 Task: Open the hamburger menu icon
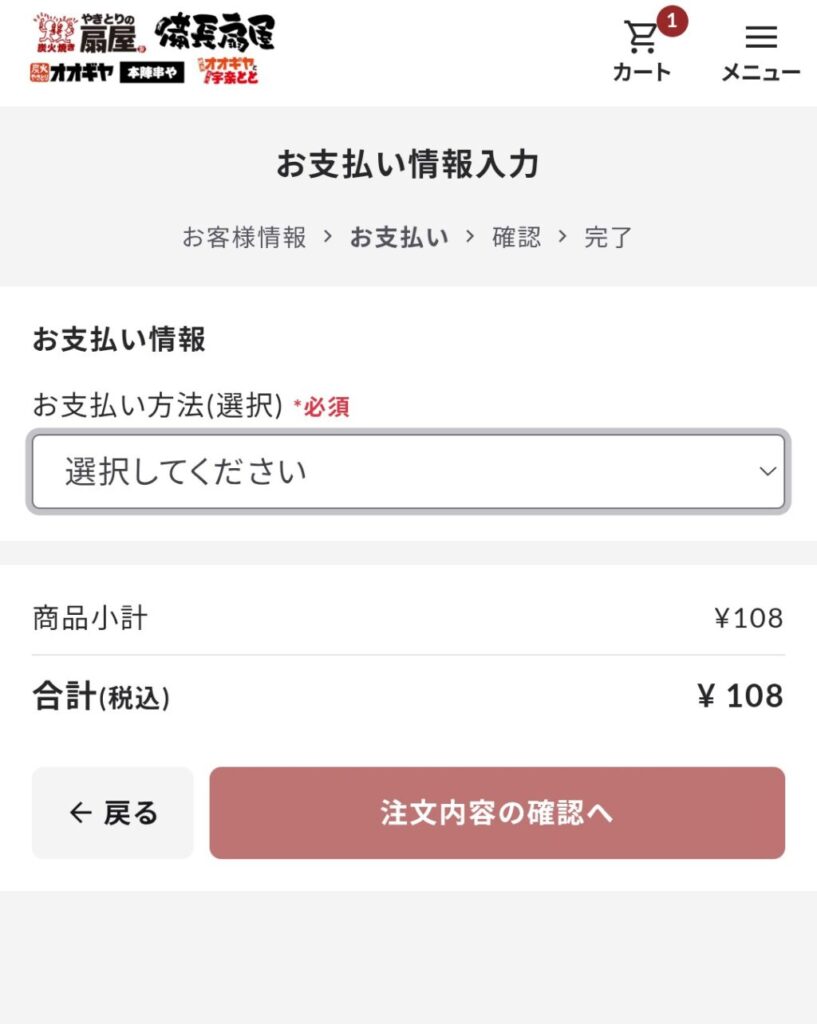pyautogui.click(x=761, y=37)
